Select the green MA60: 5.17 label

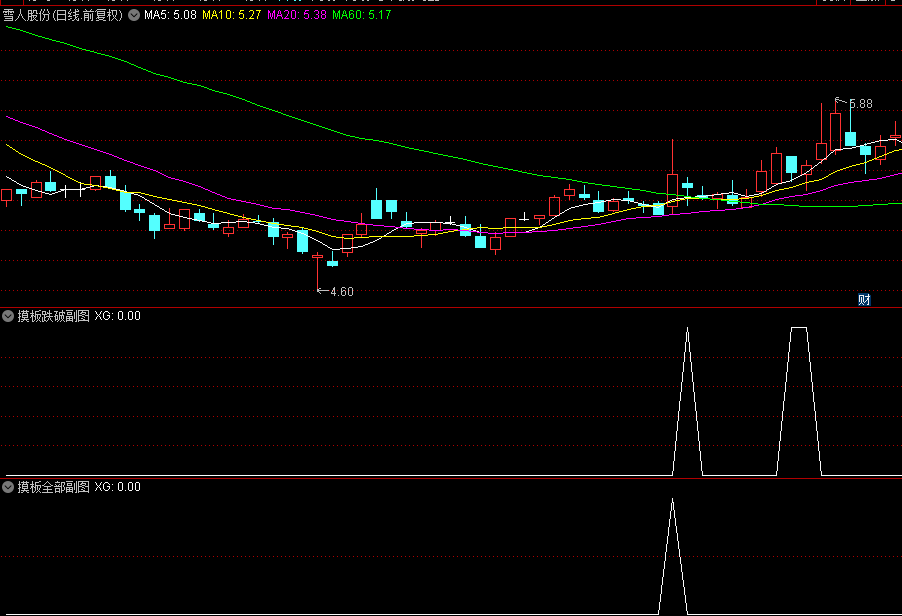pyautogui.click(x=361, y=16)
